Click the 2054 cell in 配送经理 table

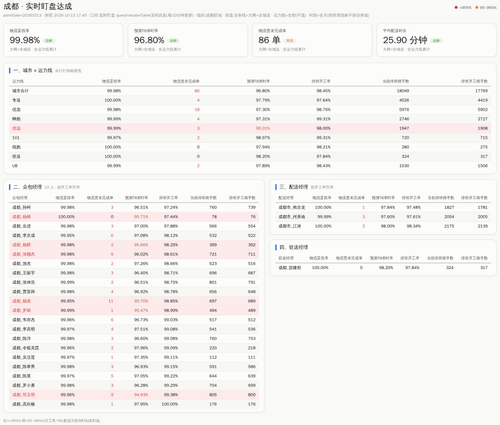click(x=449, y=217)
